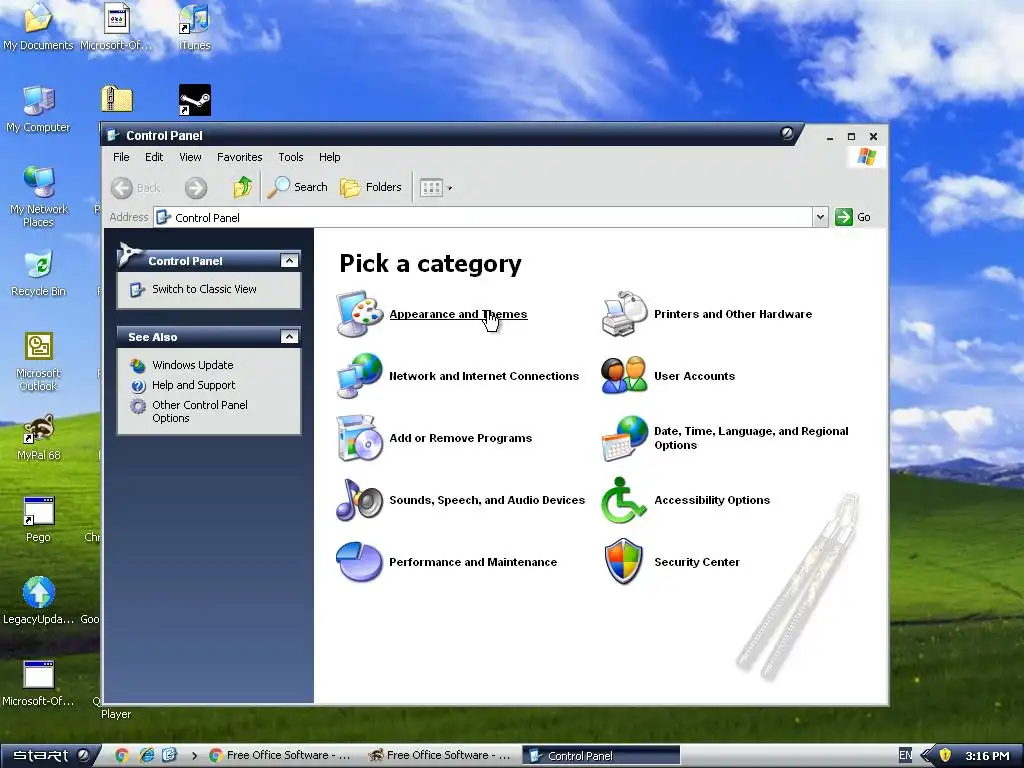Click the Search toolbar button

tap(297, 187)
